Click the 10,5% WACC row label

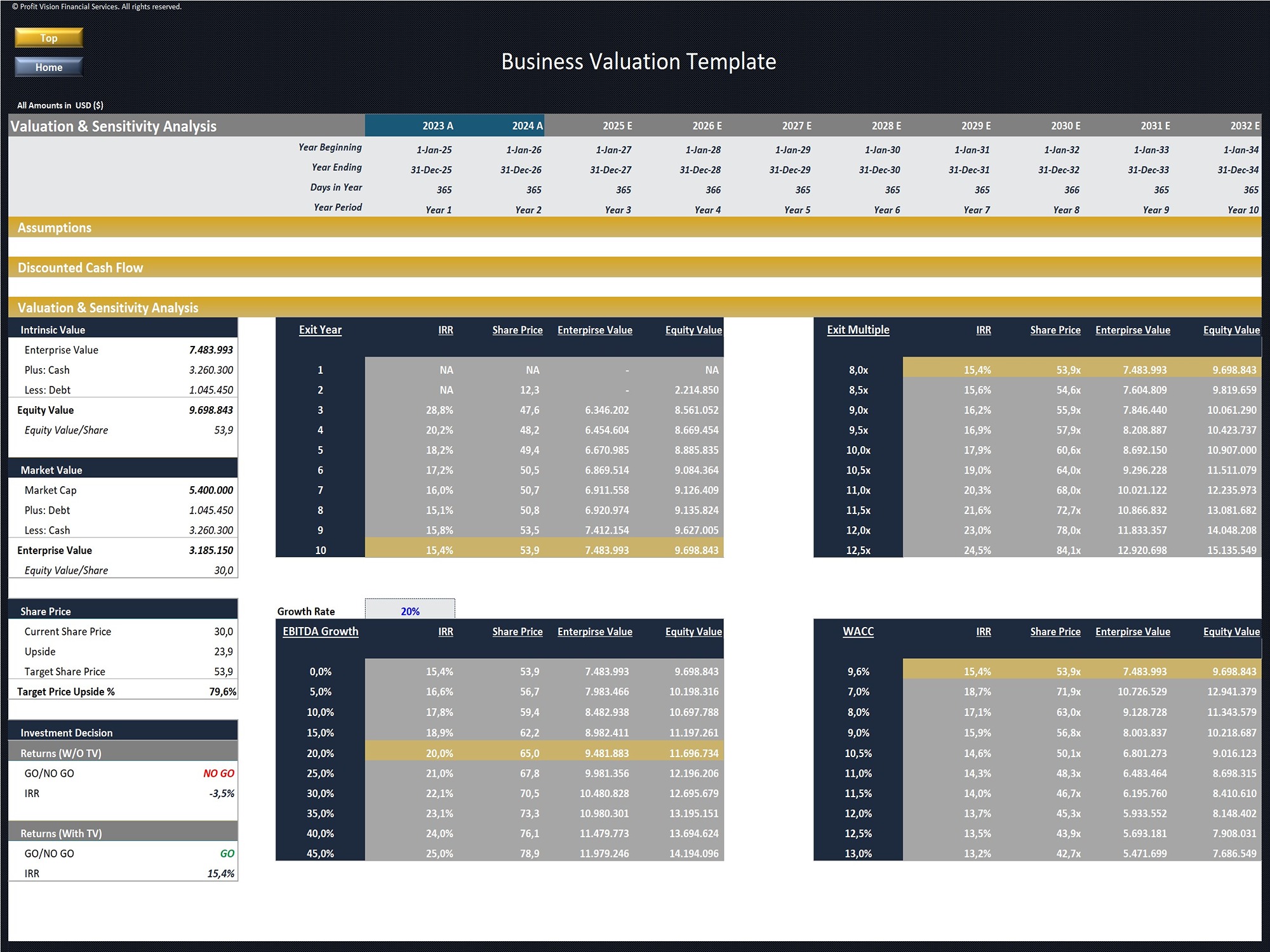[858, 753]
